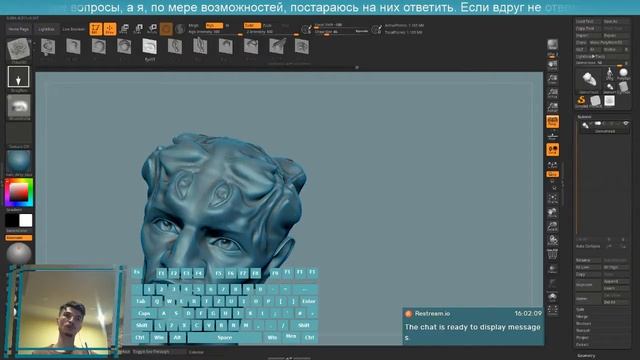Screen dimensions: 640x360
Task: Expand the Geometry palette
Action: point(586,356)
